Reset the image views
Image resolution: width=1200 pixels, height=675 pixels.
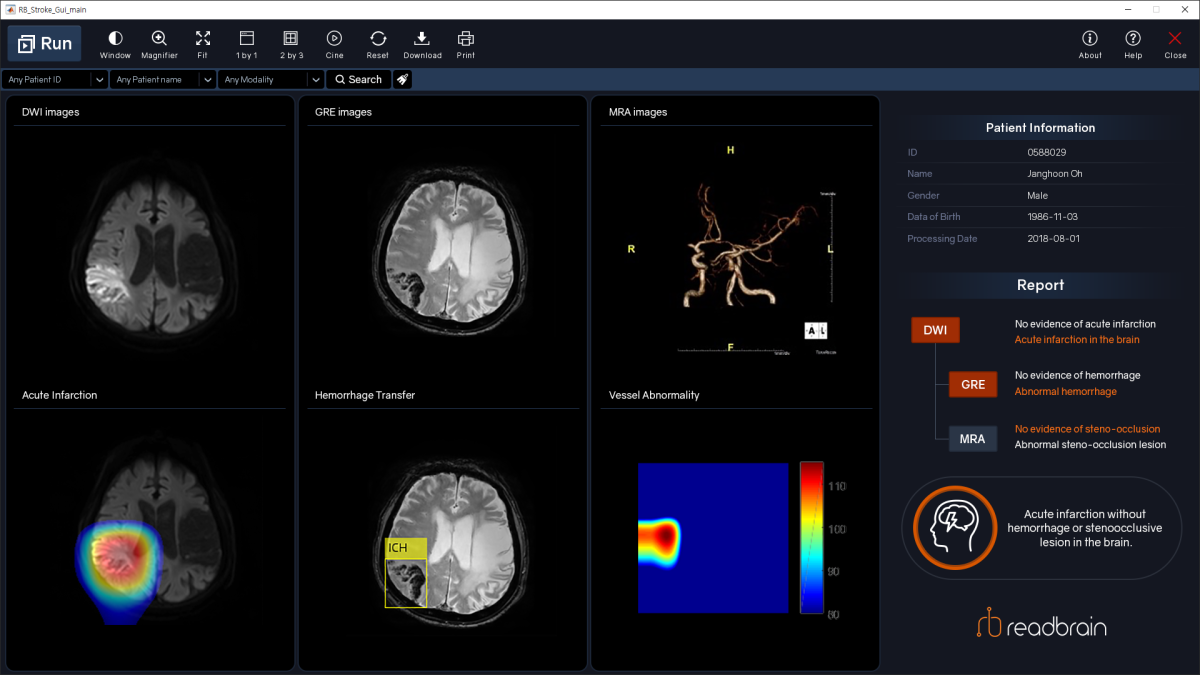377,43
